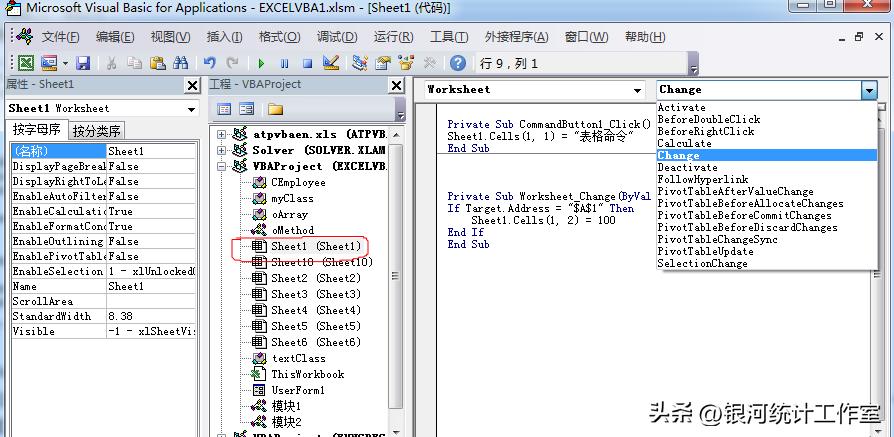Save the file with the floppy icon
This screenshot has width=894, height=437.
pos(83,63)
